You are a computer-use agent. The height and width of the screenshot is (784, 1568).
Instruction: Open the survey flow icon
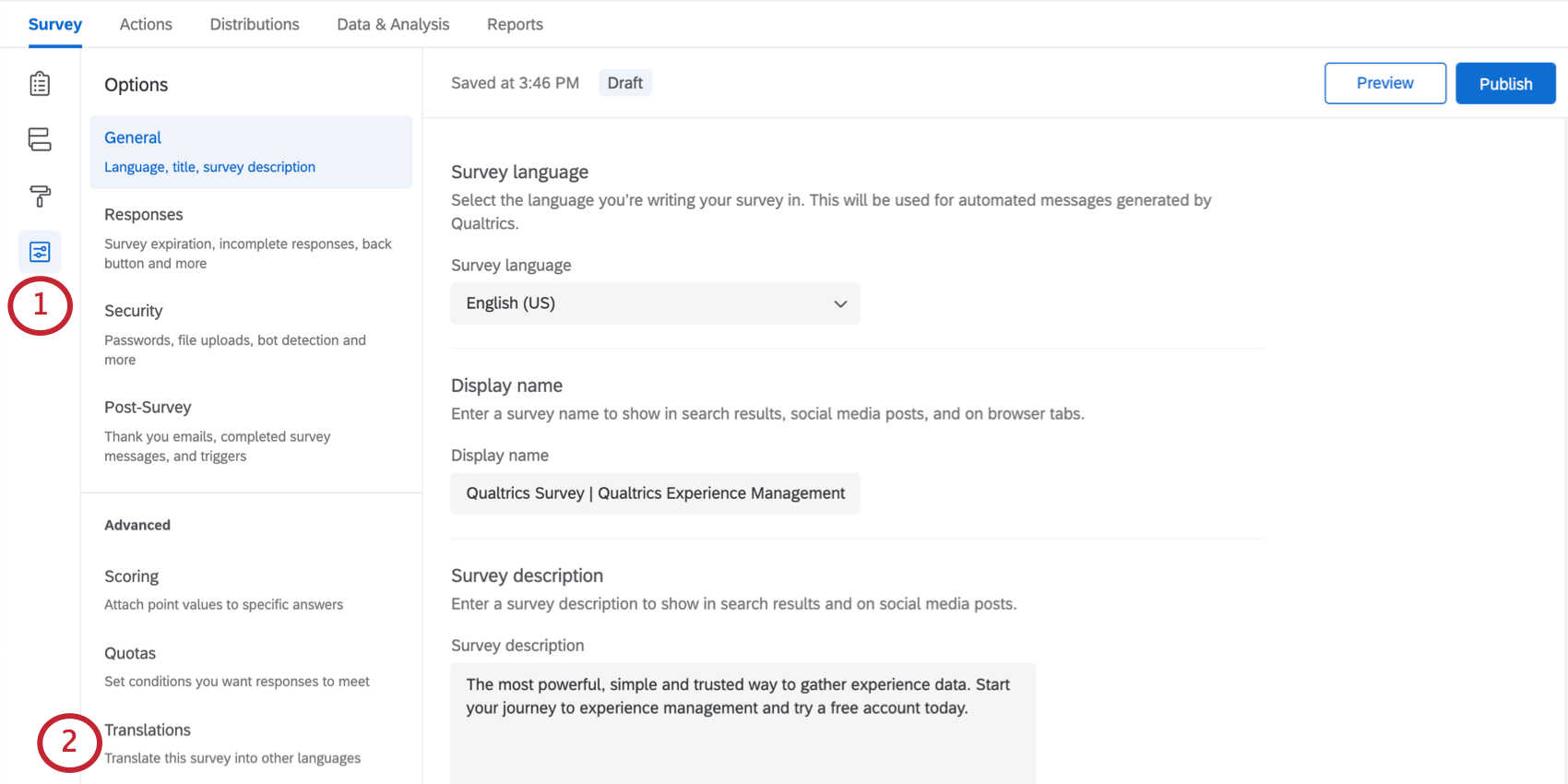[x=40, y=139]
